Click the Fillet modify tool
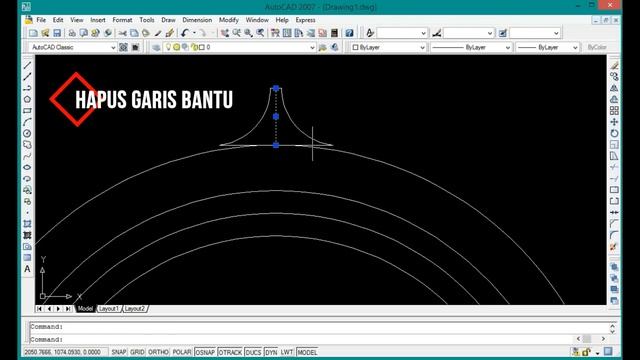Image resolution: width=640 pixels, height=360 pixels. point(614,235)
